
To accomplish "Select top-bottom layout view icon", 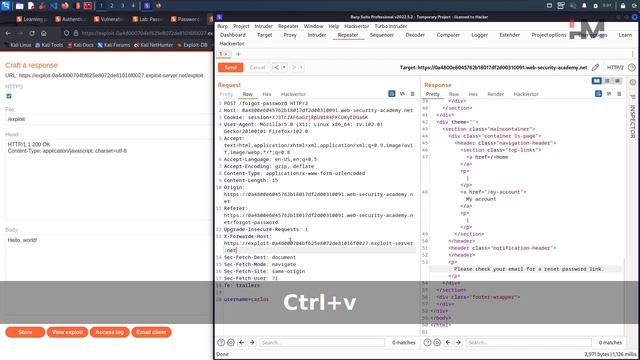I will click(607, 81).
